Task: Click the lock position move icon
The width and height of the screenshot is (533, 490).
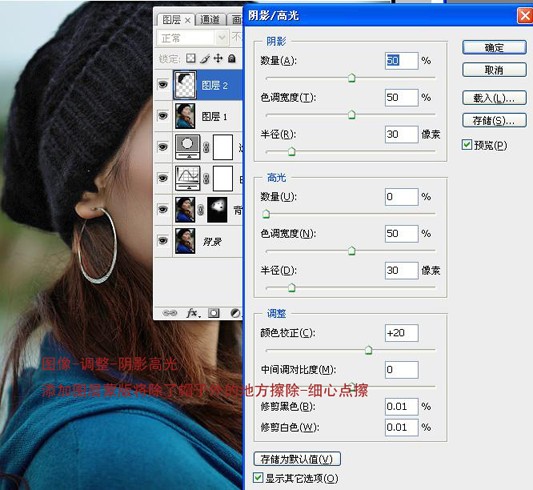Action: 218,58
